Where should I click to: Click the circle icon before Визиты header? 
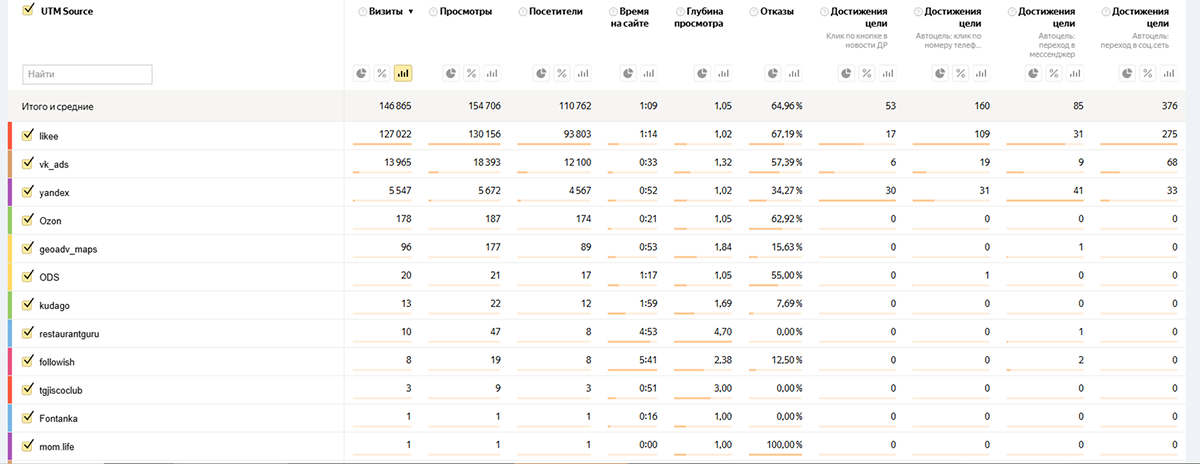(x=361, y=12)
